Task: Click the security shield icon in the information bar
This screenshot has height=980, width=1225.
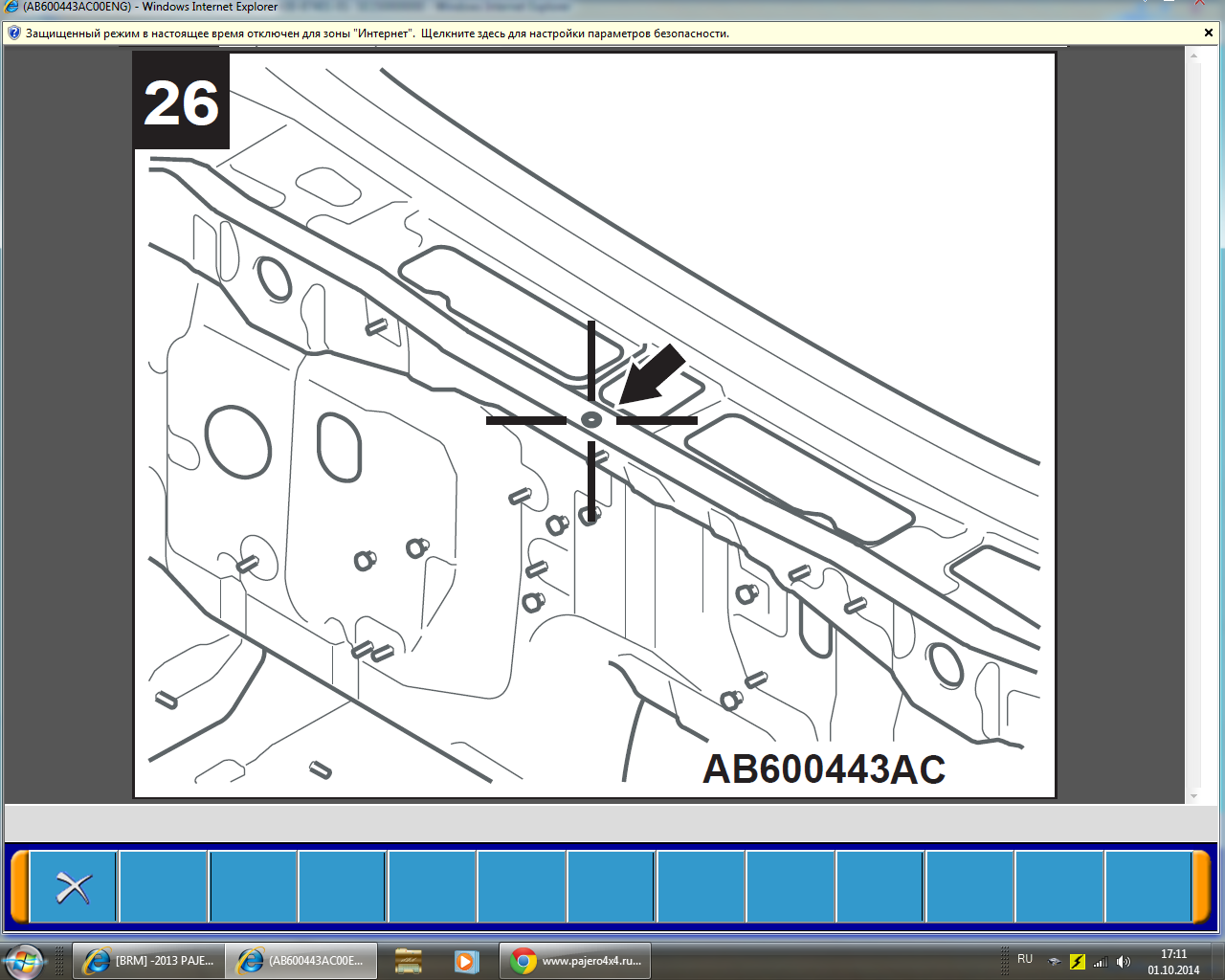Action: tap(13, 33)
